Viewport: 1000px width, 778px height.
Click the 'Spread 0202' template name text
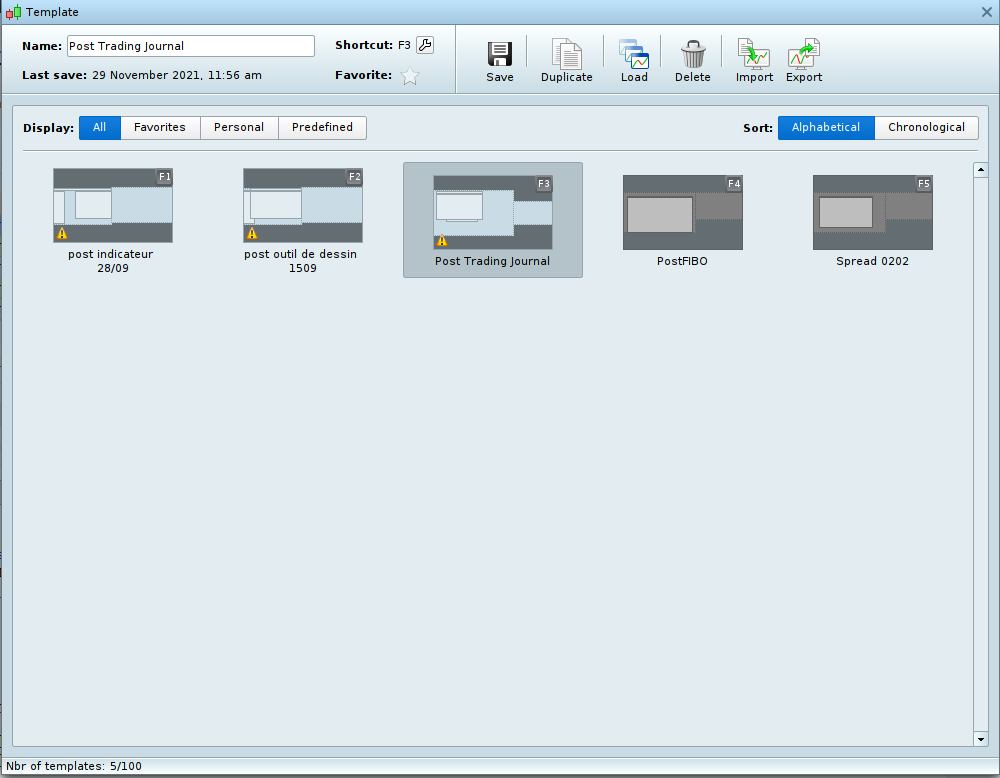[872, 261]
